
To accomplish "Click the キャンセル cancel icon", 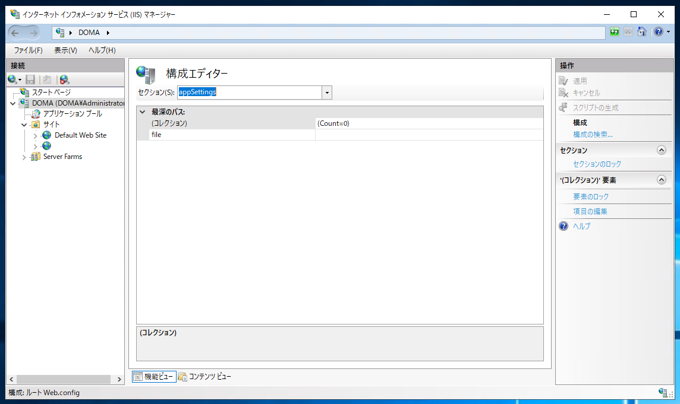I will click(x=563, y=92).
